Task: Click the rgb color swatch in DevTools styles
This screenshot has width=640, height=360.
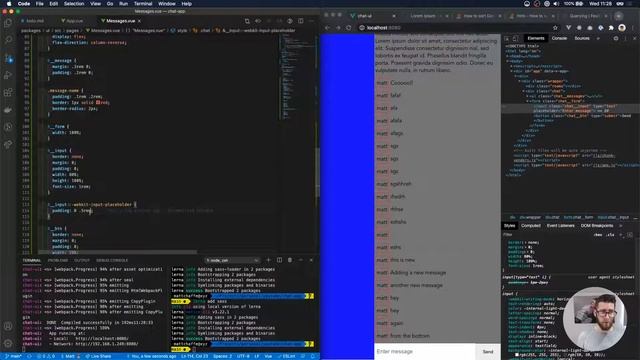Action: pos(517,355)
